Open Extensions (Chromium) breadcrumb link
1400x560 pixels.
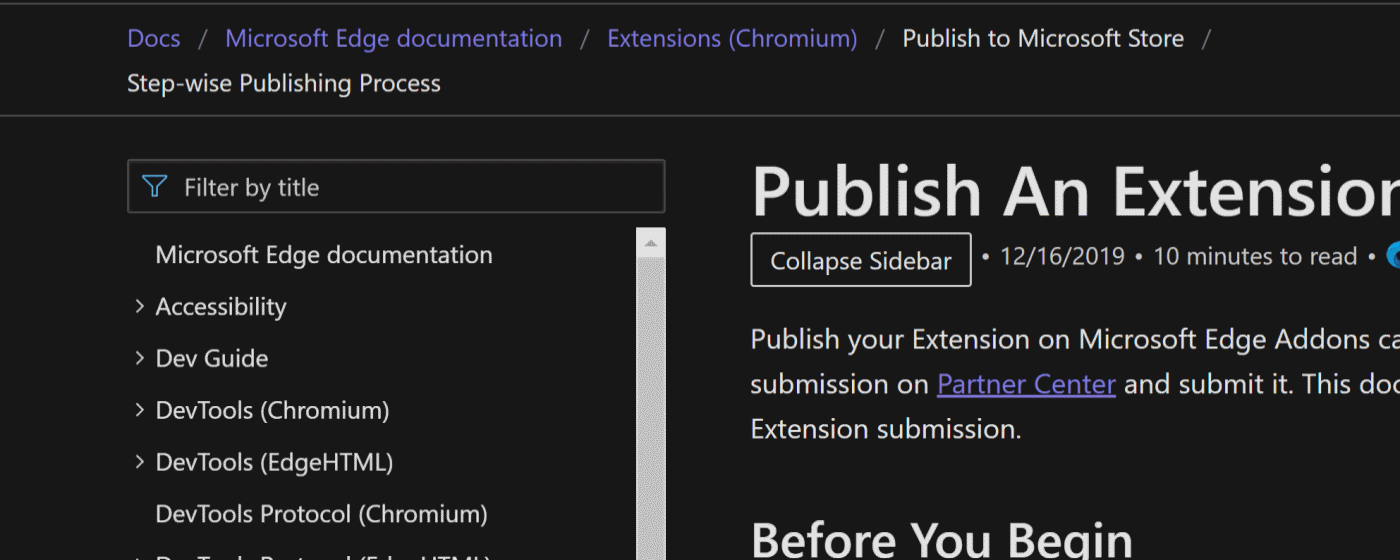point(732,39)
